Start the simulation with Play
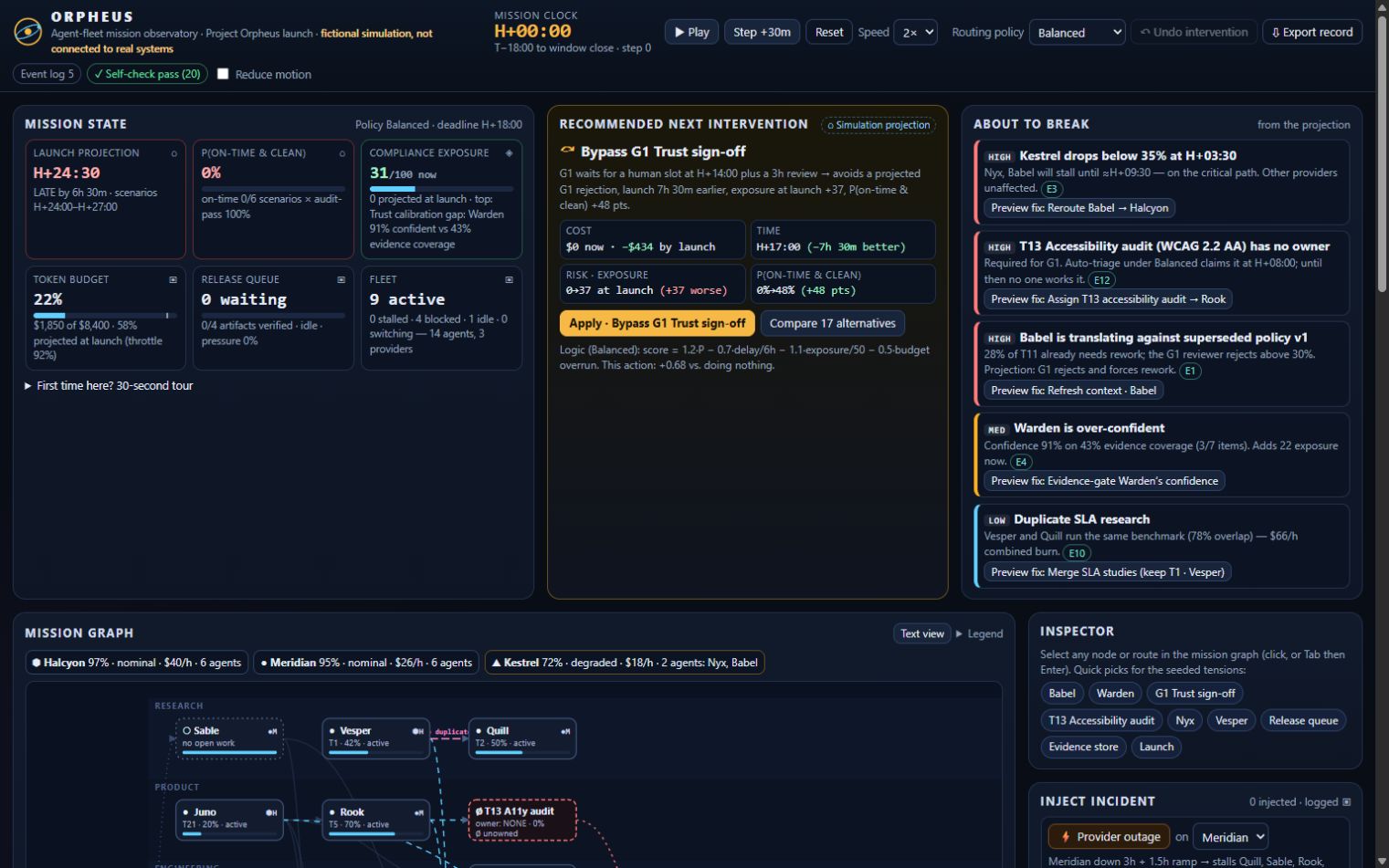1389x868 pixels. pos(691,32)
